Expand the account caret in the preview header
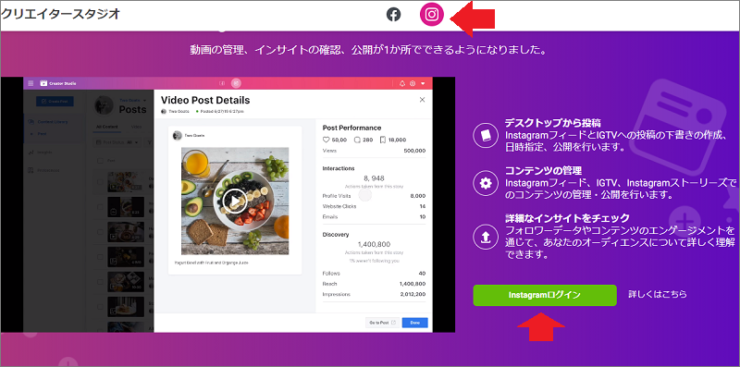 [x=423, y=83]
